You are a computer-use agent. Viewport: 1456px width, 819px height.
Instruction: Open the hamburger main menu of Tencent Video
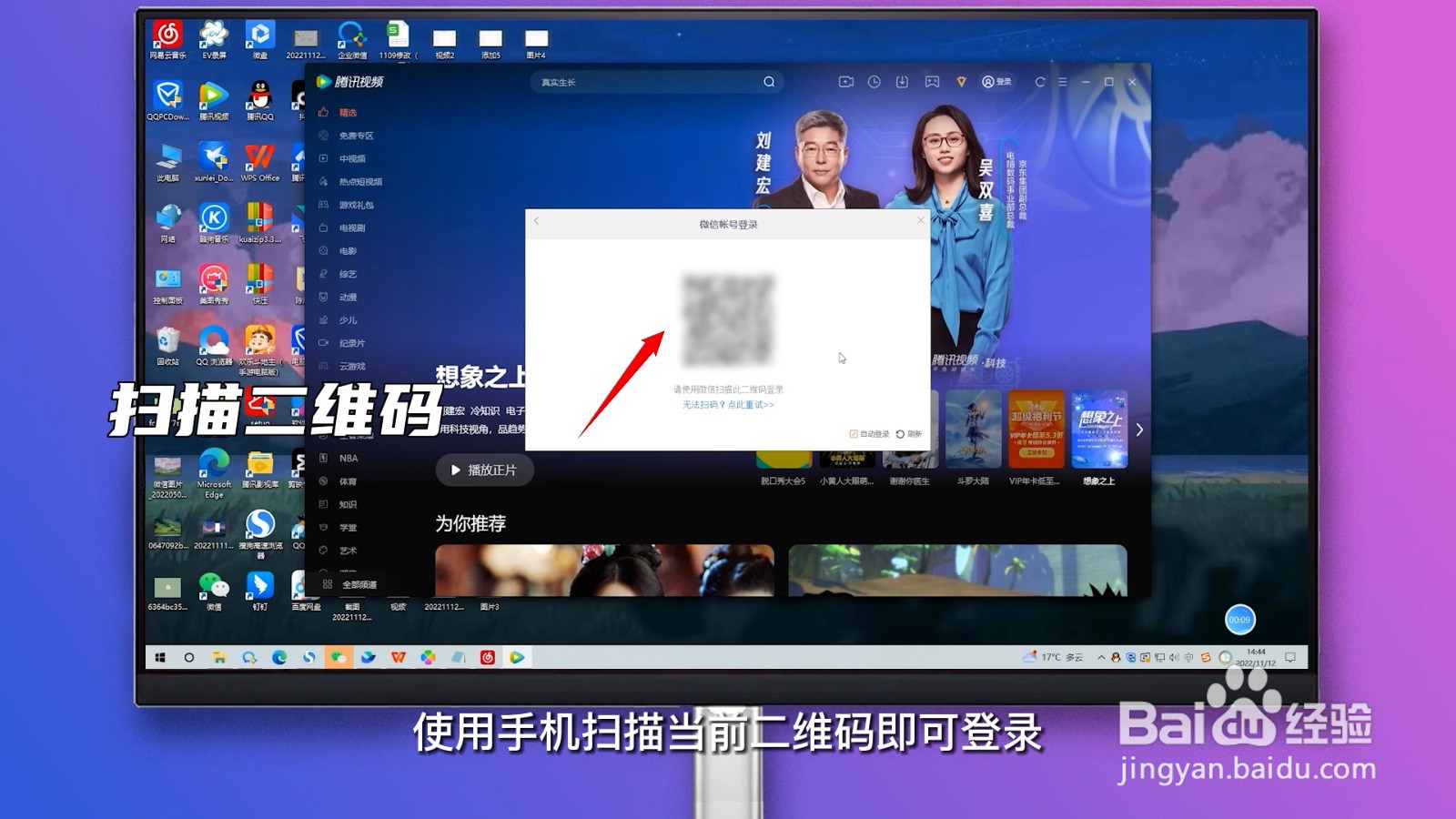click(x=1062, y=82)
